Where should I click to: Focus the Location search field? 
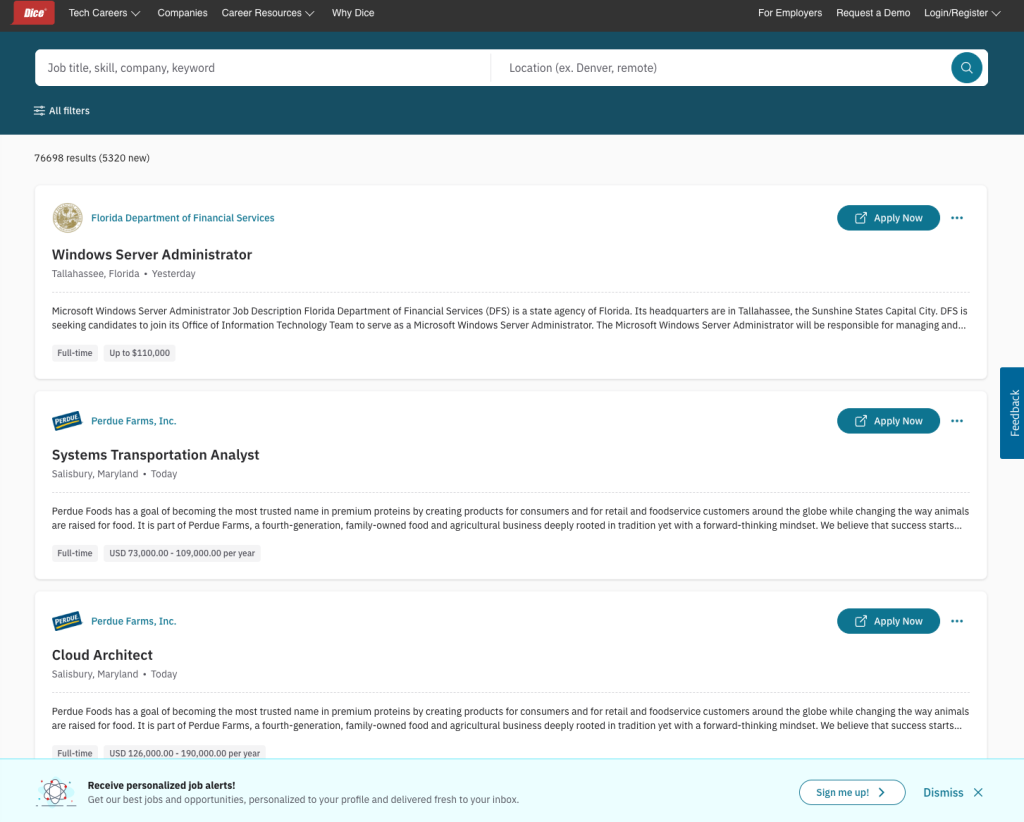(x=721, y=68)
